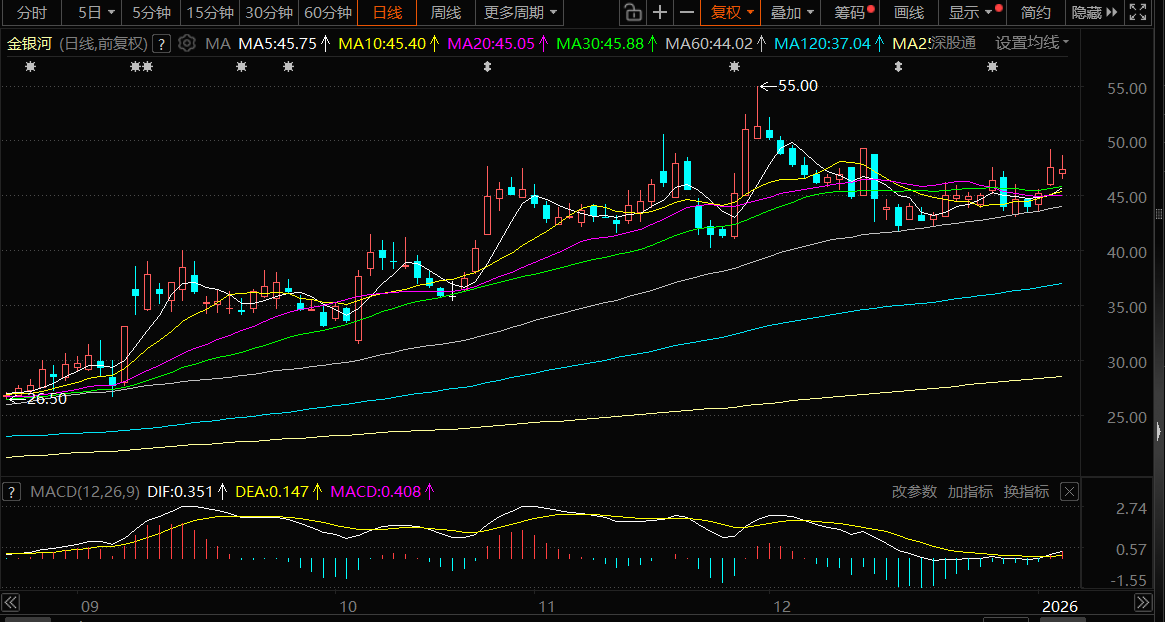Image resolution: width=1165 pixels, height=622 pixels.
Task: Expand side panel via right-edge triangle arrow
Action: tap(1160, 431)
